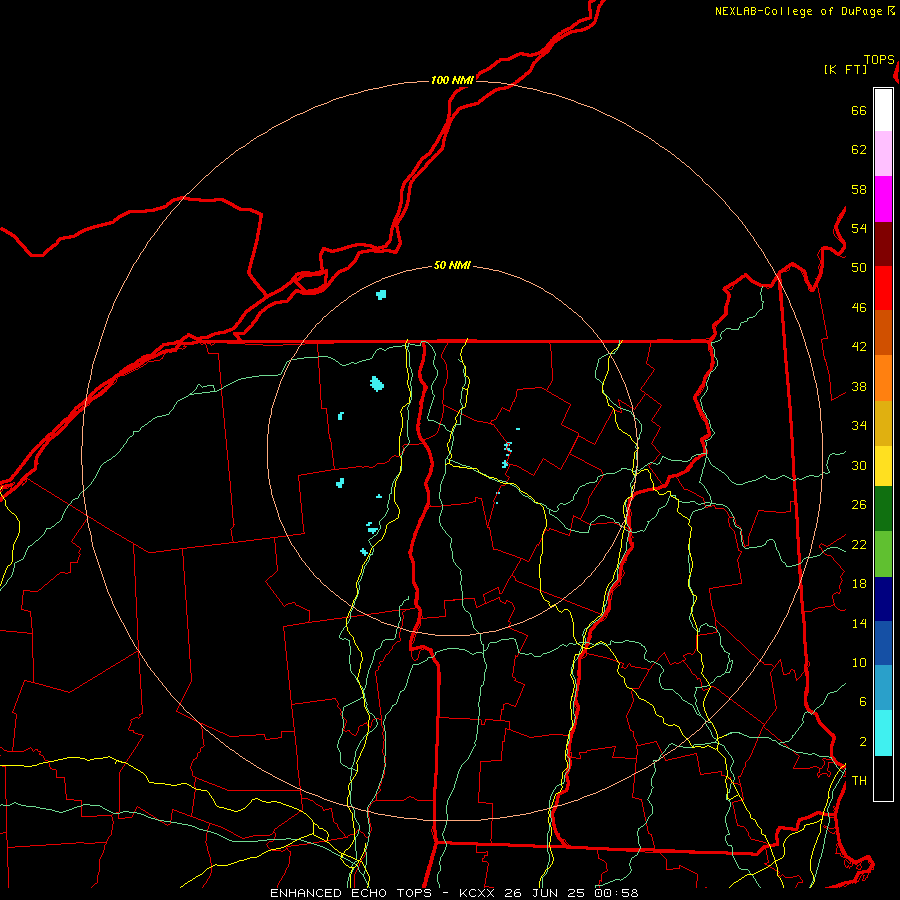Viewport: 900px width, 900px height.
Task: Click the legend value 22
Action: [x=859, y=545]
